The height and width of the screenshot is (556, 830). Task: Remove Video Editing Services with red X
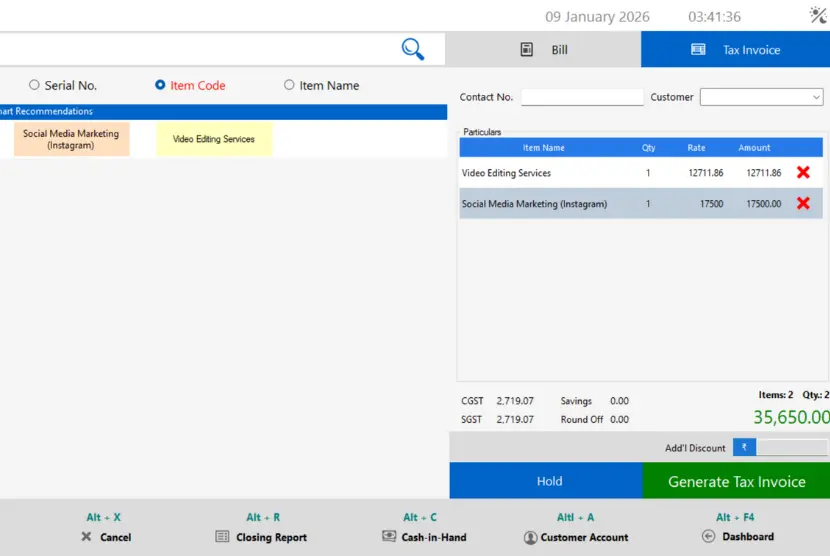[802, 173]
